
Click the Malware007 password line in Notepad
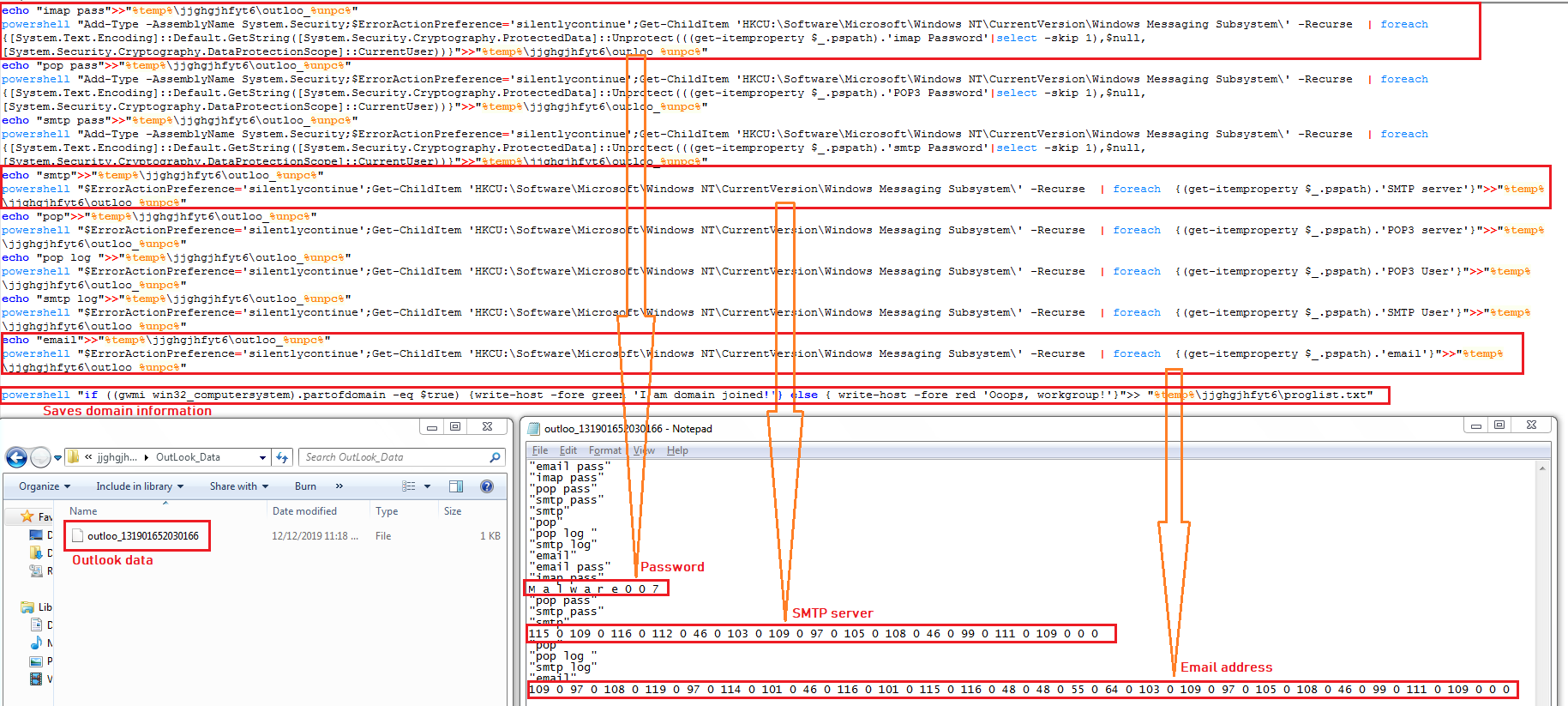click(x=595, y=588)
